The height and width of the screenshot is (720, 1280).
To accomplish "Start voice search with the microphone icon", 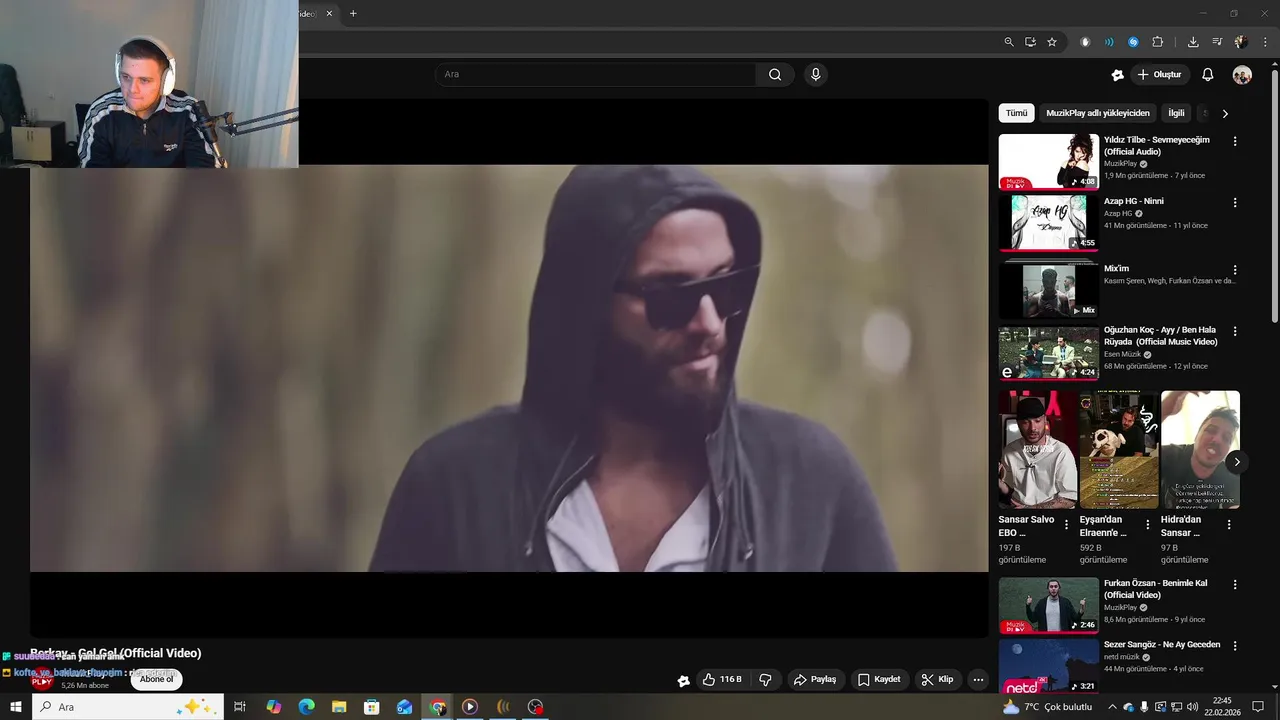I will click(816, 74).
